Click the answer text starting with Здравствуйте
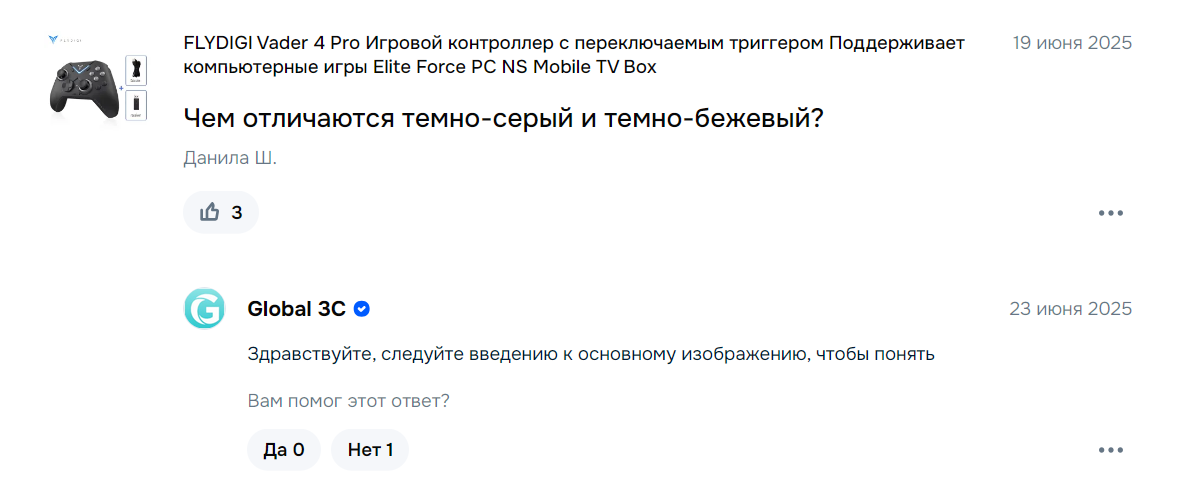1185x491 pixels. coord(592,354)
